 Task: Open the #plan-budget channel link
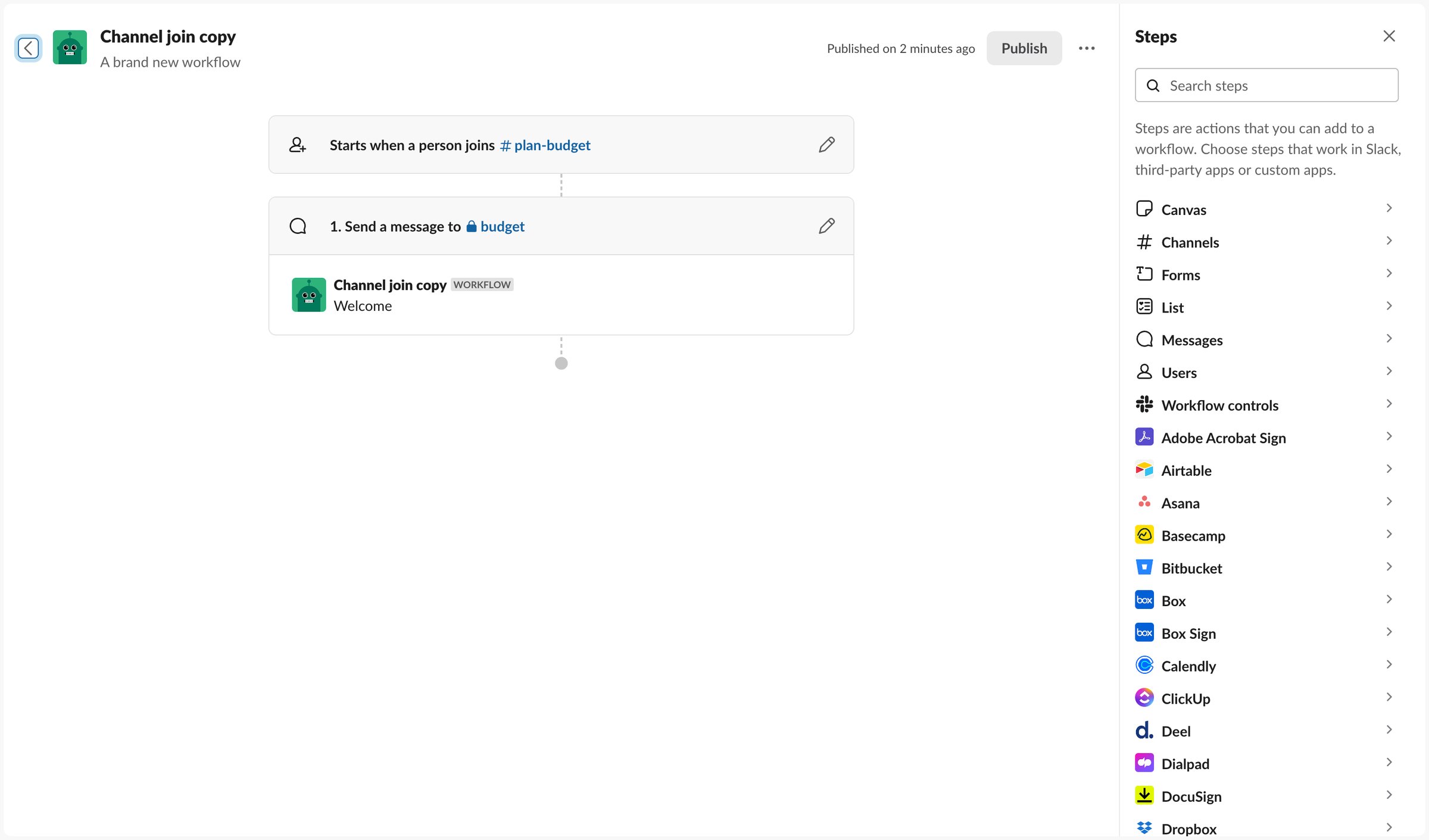click(x=545, y=145)
